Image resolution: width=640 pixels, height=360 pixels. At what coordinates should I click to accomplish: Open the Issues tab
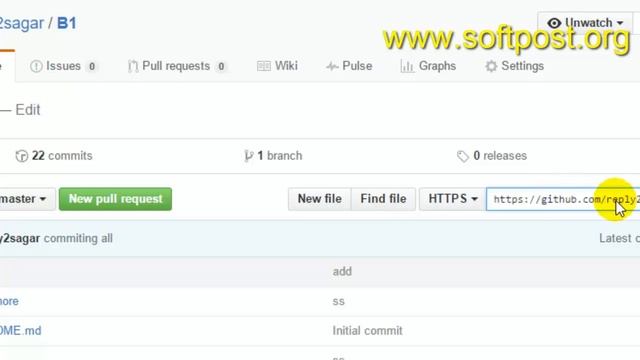(63, 66)
